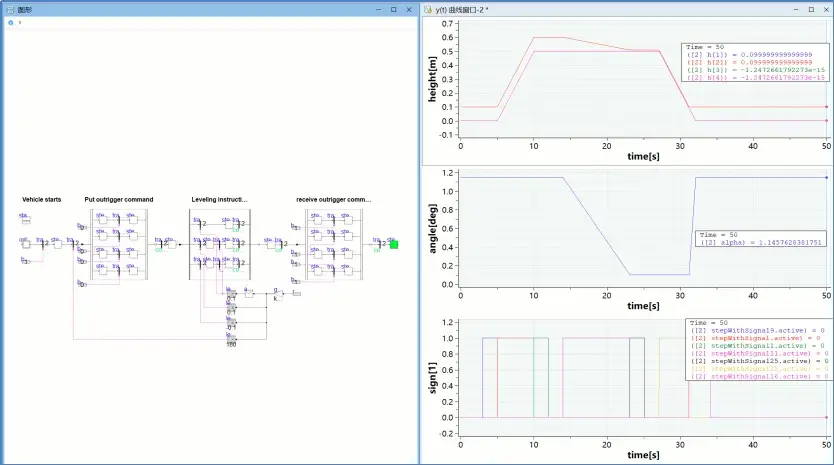Viewport: 834px width, 465px height.
Task: Select the stepWithSignal11.active legend entry
Action: (760, 353)
